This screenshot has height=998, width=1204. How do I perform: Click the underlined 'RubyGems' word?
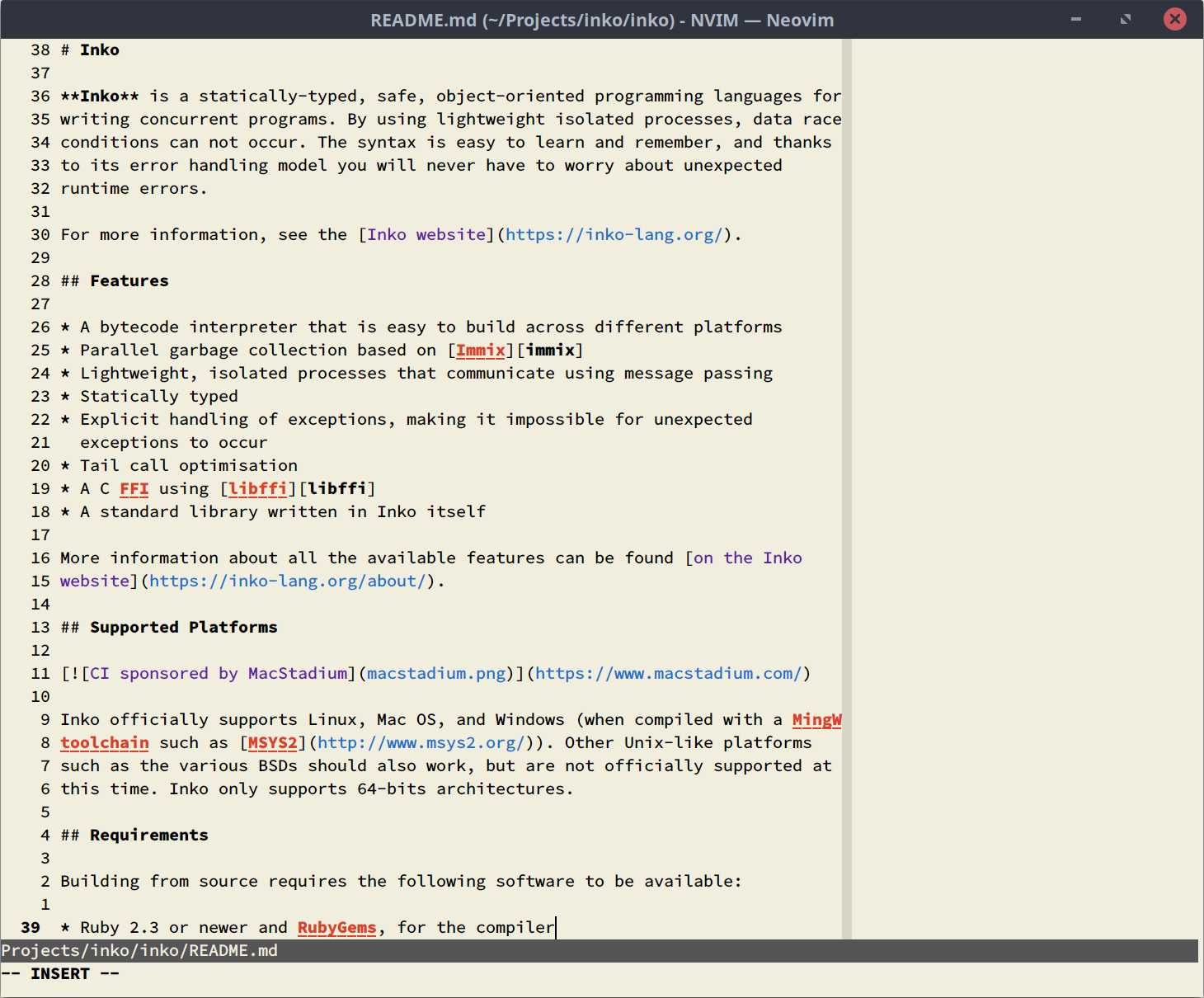(x=337, y=927)
